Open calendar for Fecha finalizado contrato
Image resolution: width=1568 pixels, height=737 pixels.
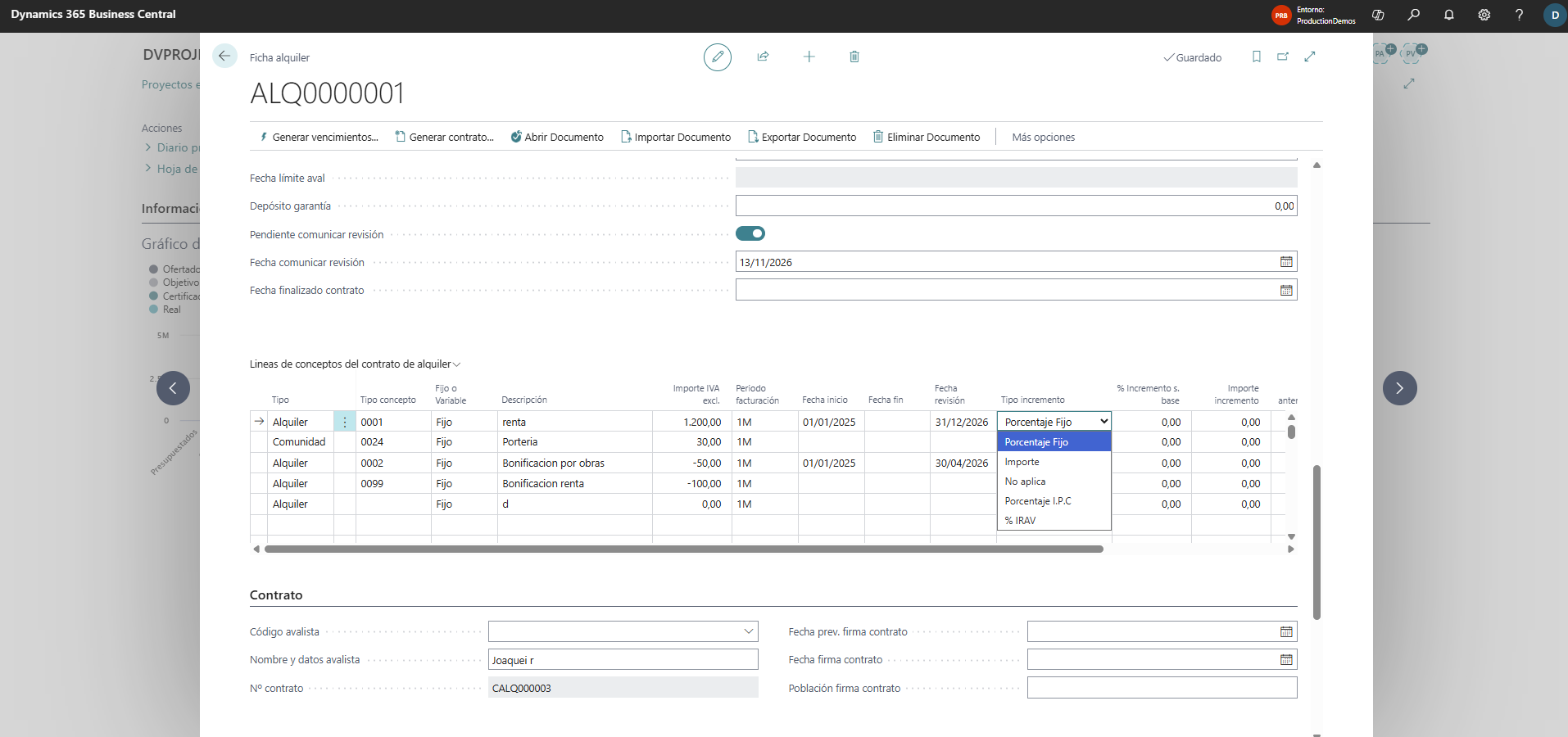1286,290
